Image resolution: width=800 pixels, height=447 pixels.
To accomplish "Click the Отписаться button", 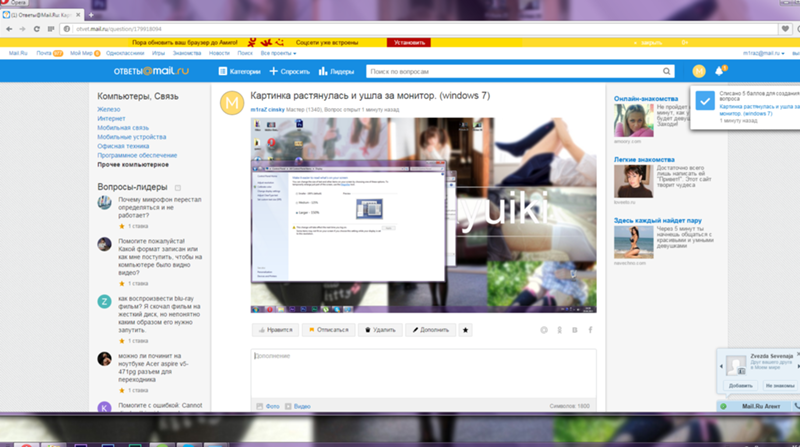I will coord(329,330).
